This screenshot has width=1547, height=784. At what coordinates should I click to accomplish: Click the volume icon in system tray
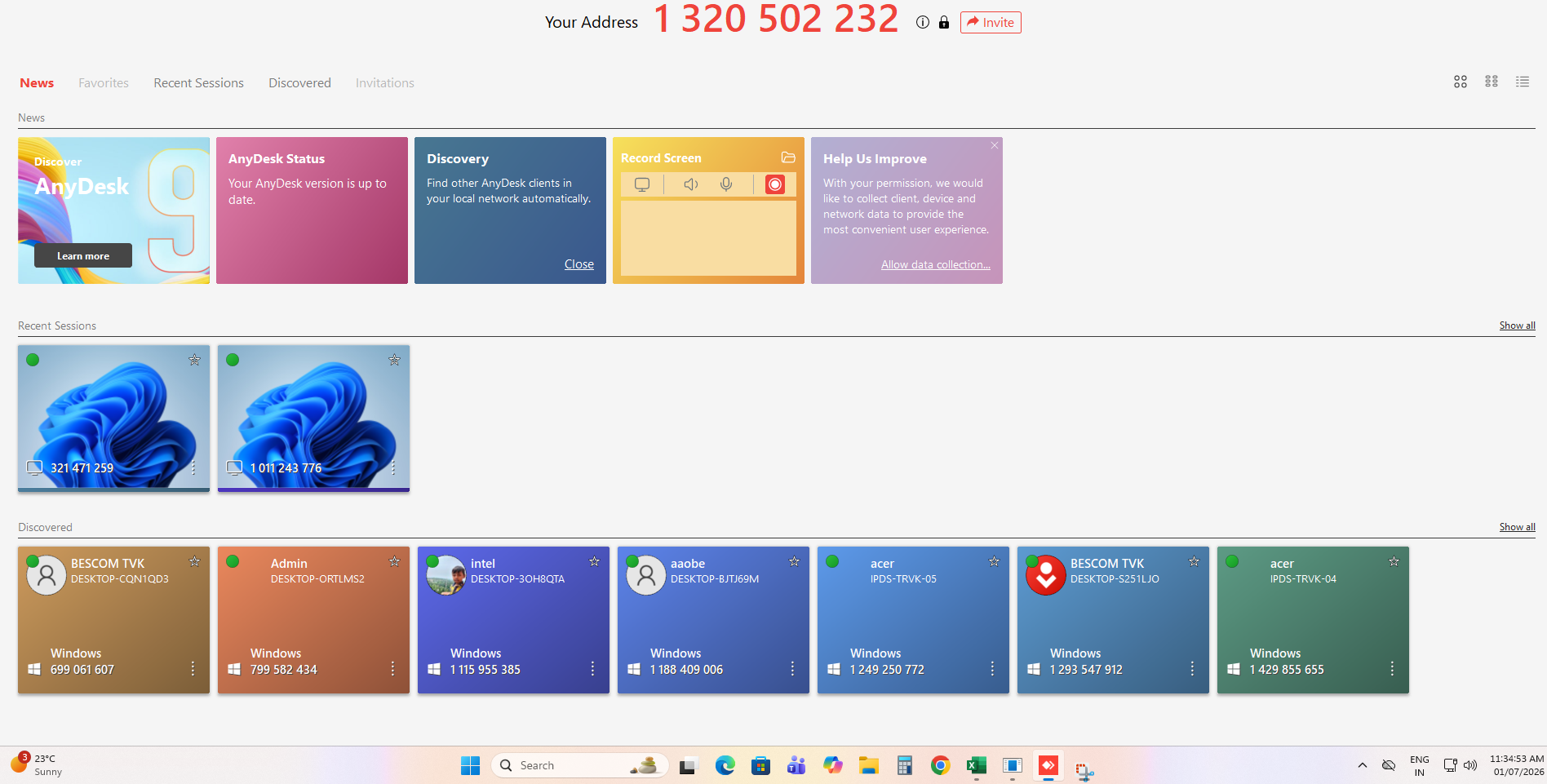(1470, 765)
